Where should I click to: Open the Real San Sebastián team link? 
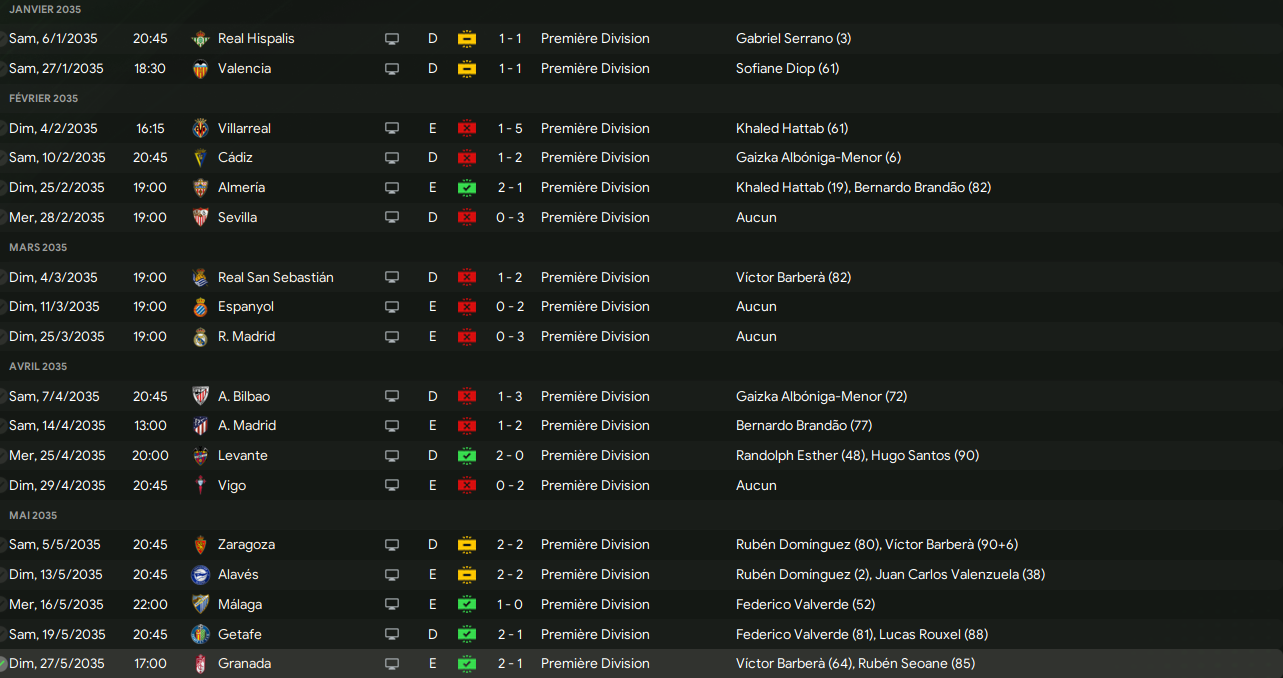click(275, 277)
